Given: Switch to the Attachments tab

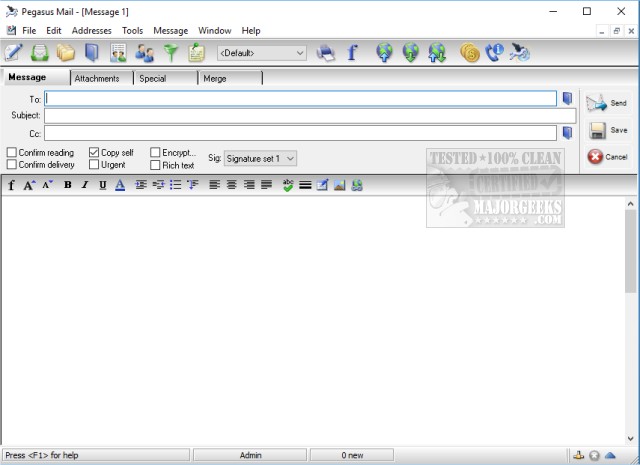Looking at the screenshot, I should 102,78.
